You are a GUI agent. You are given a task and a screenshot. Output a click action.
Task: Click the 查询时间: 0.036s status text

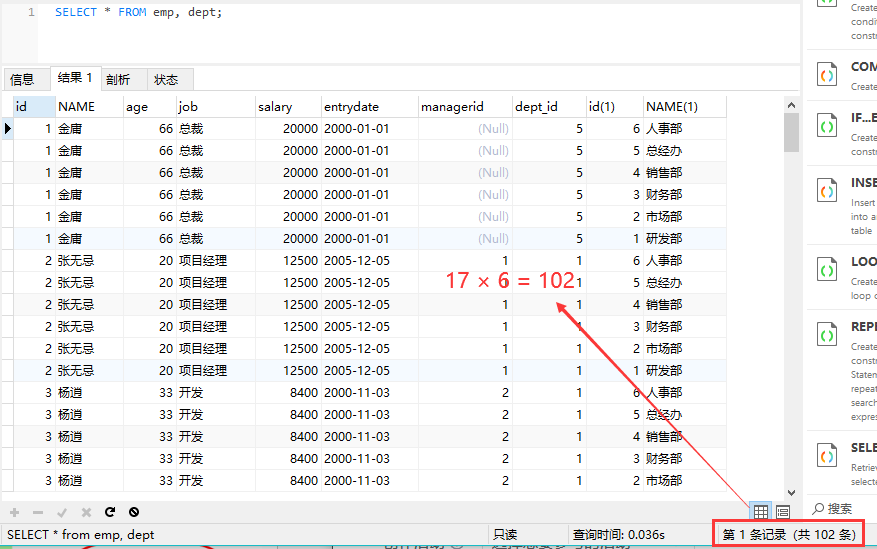pos(619,535)
